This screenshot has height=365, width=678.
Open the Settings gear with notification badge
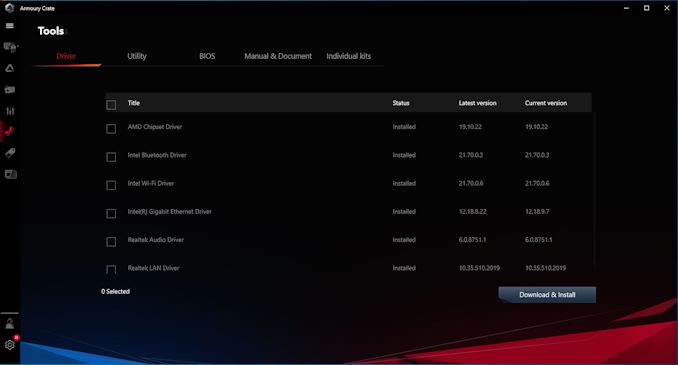[x=10, y=345]
